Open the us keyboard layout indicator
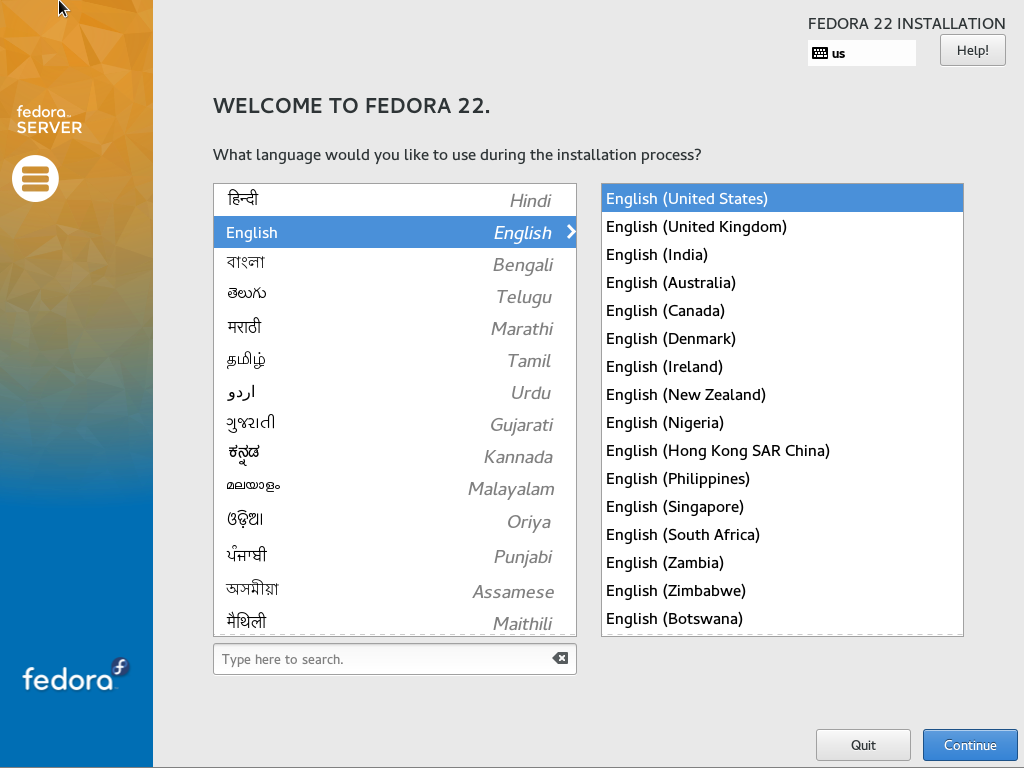The width and height of the screenshot is (1024, 768). (861, 53)
